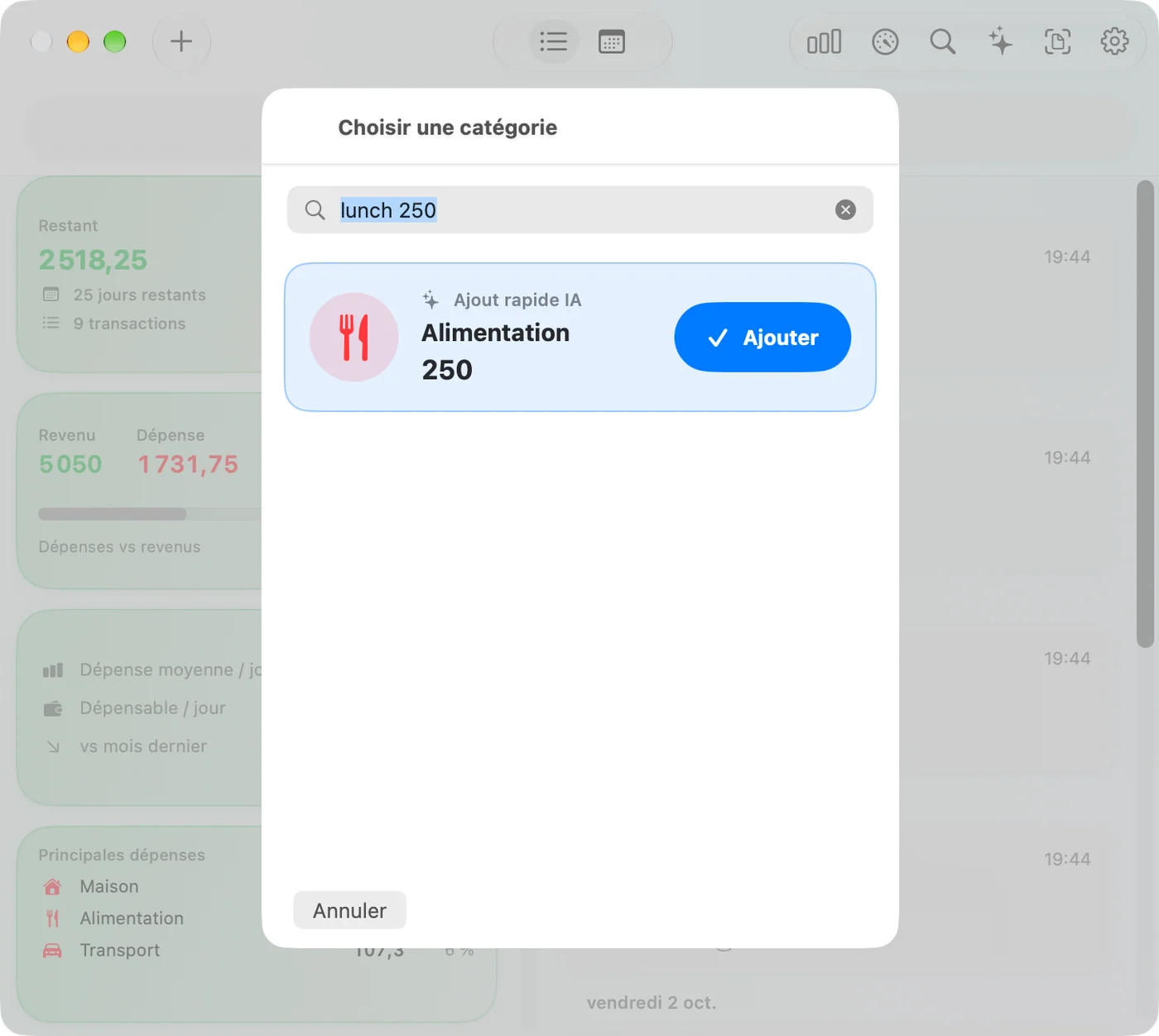Click the Revenu value 5050
The height and width of the screenshot is (1036, 1159).
pos(70,464)
